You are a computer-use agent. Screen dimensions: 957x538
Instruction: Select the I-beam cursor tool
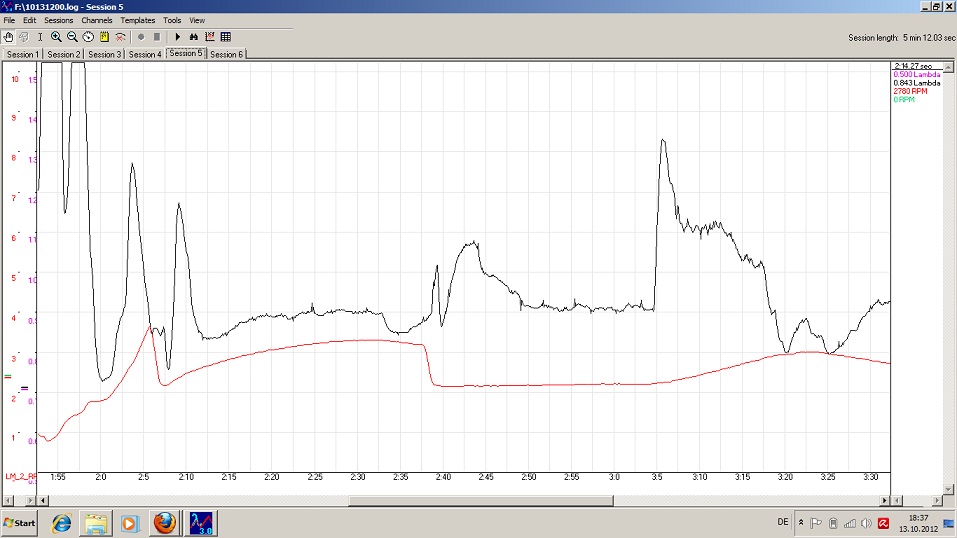39,37
